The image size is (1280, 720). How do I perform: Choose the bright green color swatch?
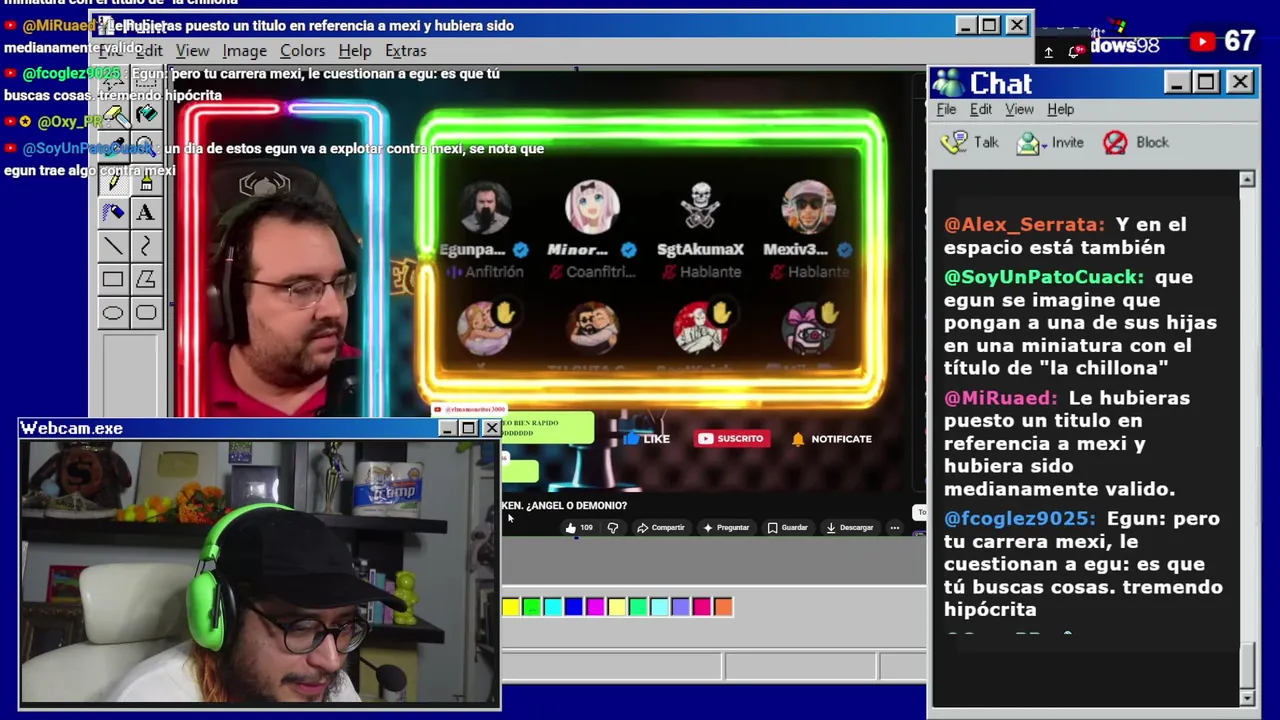(531, 606)
